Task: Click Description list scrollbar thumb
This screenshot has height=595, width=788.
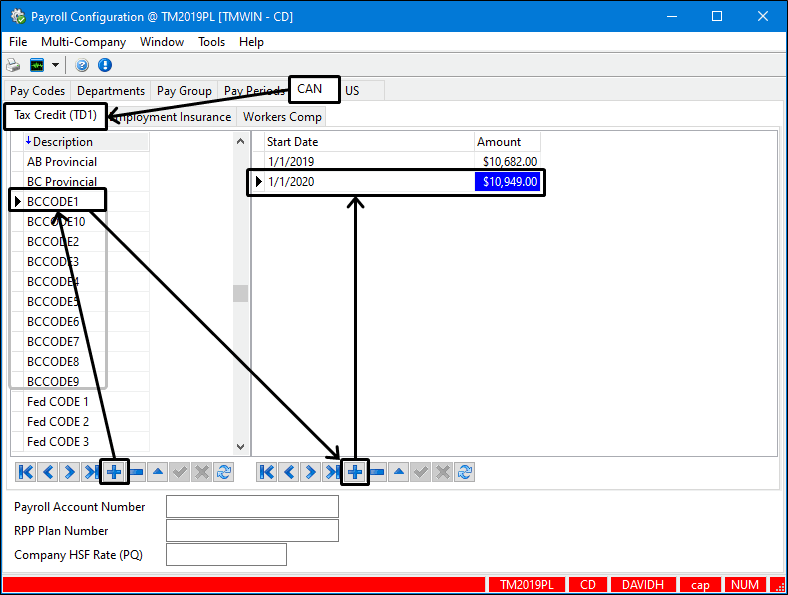Action: pyautogui.click(x=241, y=293)
